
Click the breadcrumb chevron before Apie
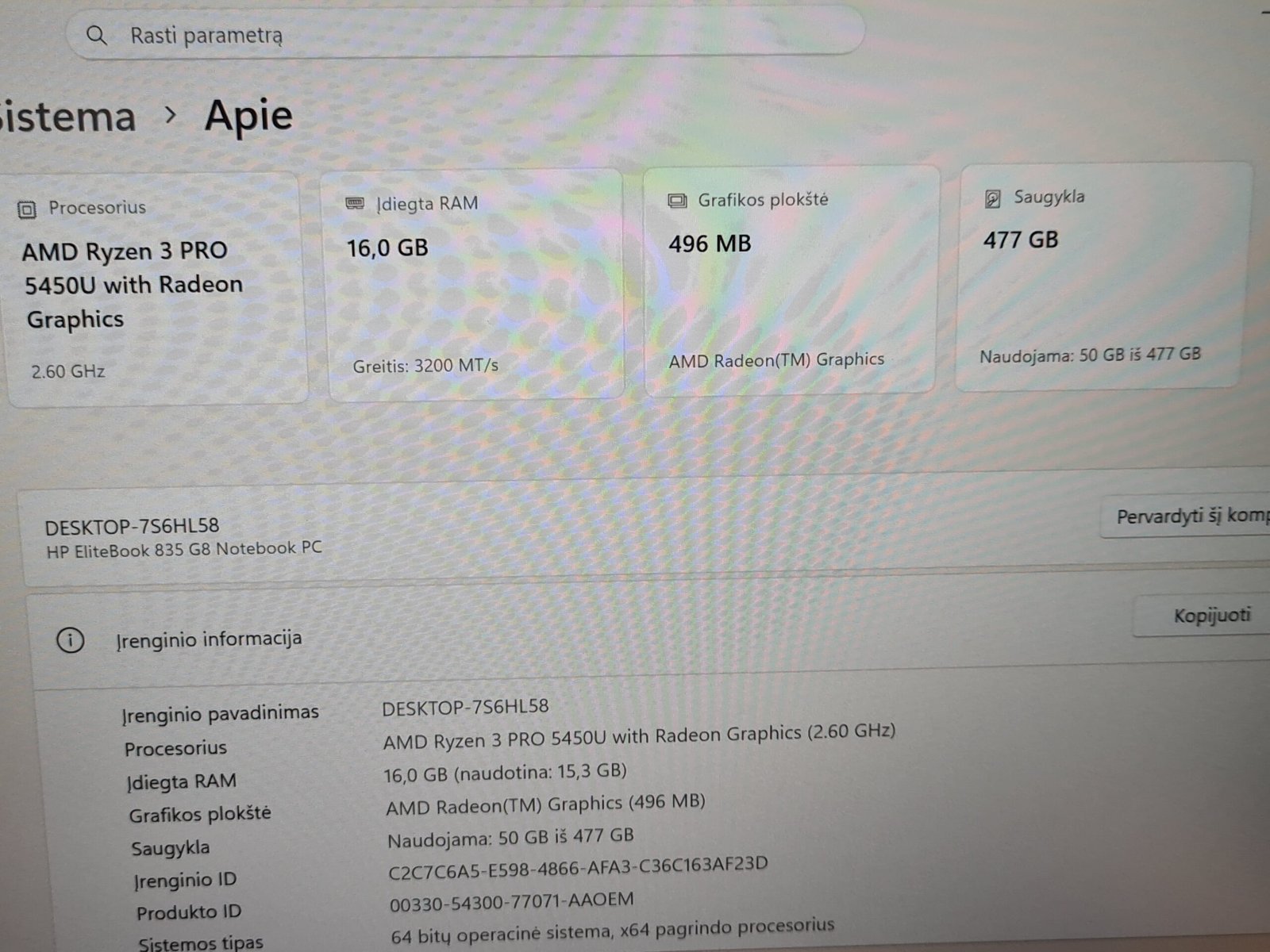170,115
